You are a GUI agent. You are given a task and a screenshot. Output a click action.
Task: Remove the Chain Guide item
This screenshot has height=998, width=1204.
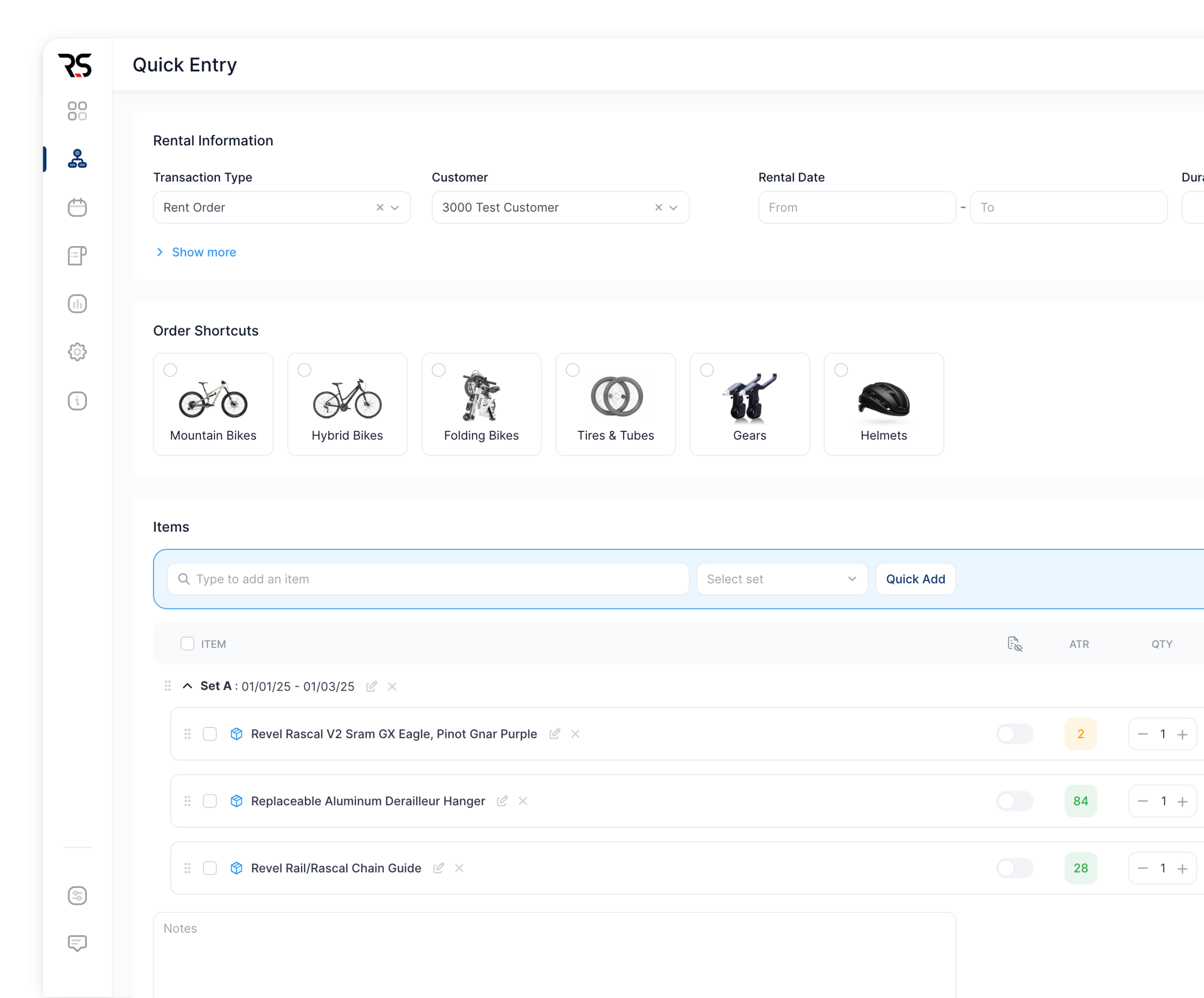(x=459, y=868)
